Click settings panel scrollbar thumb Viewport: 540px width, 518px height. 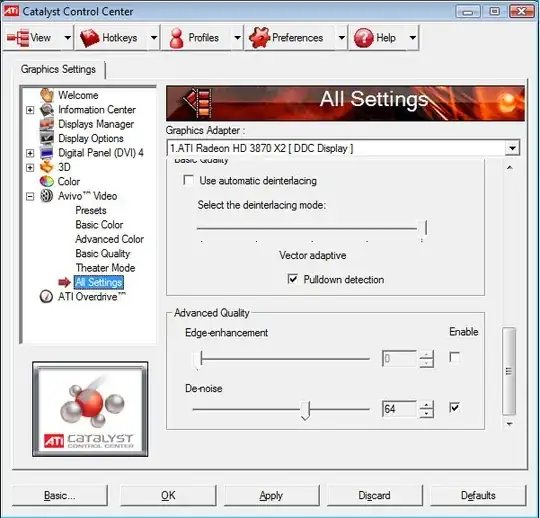click(509, 371)
